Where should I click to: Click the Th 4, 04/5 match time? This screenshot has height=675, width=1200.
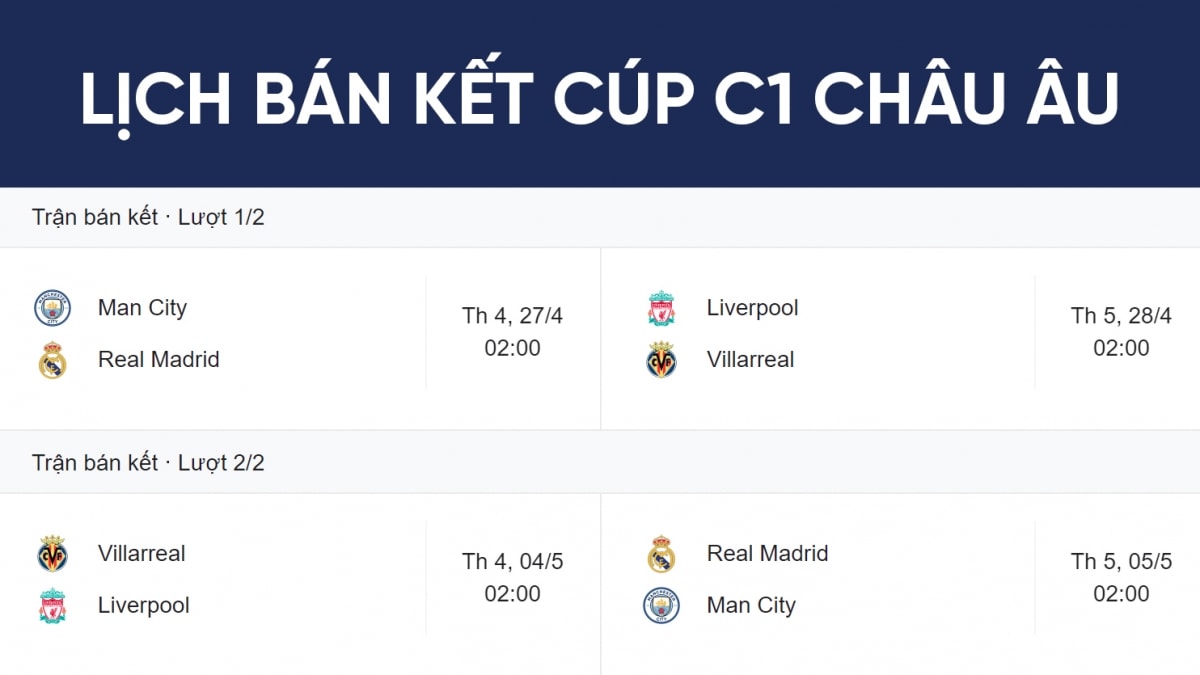coord(513,578)
